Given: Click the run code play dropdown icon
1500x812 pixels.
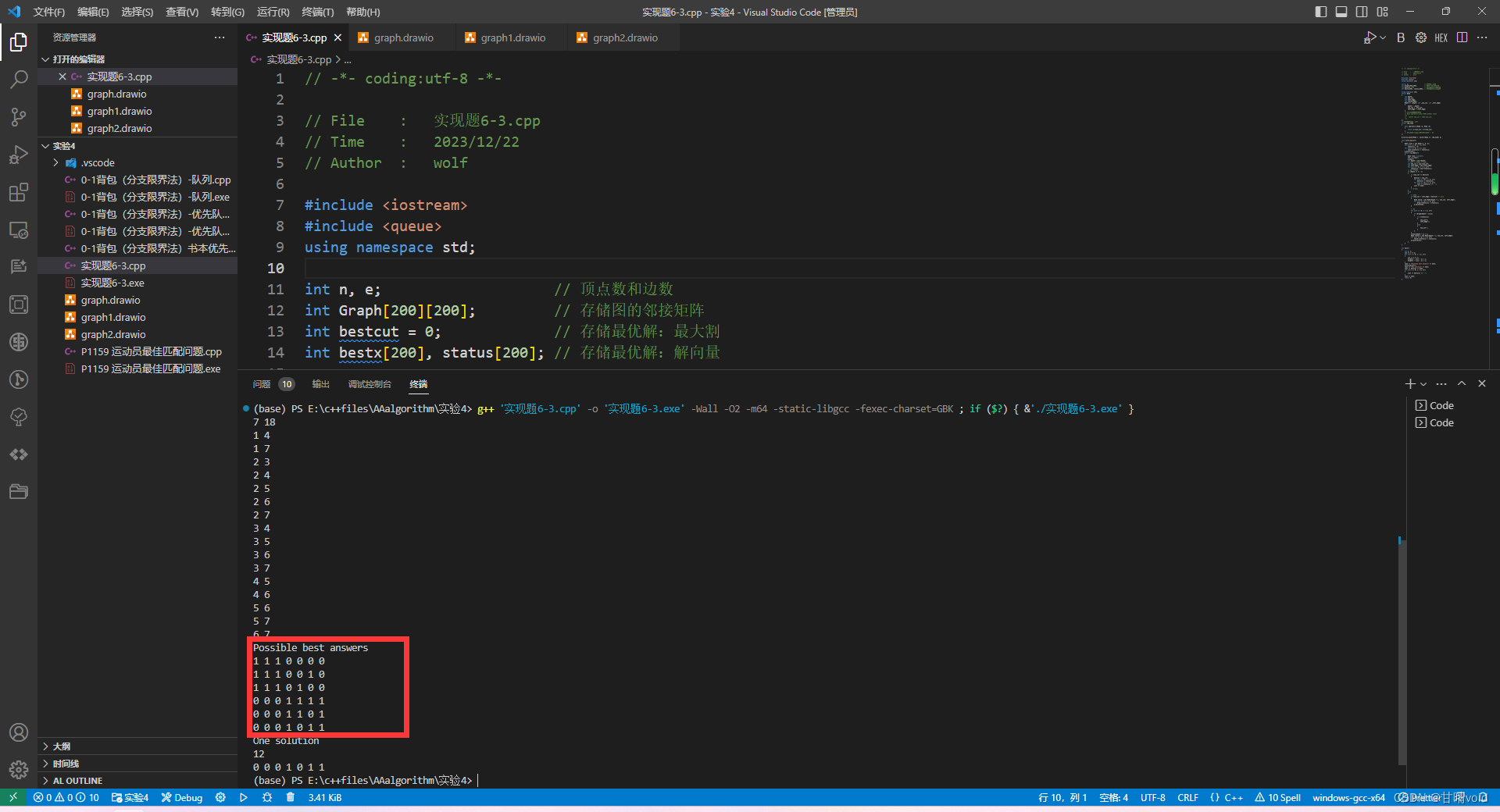Looking at the screenshot, I should click(1383, 37).
